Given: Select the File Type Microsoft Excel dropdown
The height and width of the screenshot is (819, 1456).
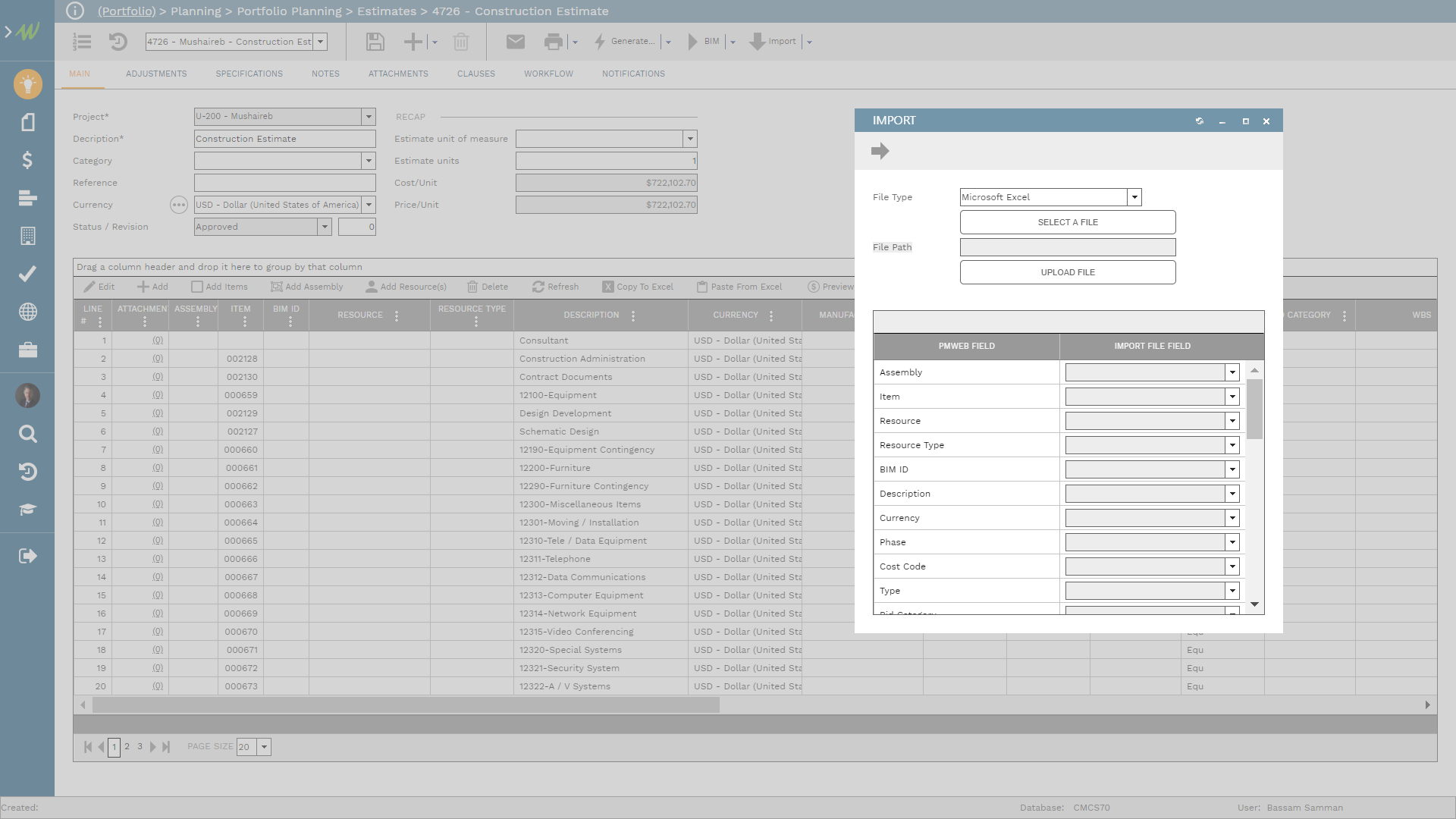Looking at the screenshot, I should point(1048,197).
